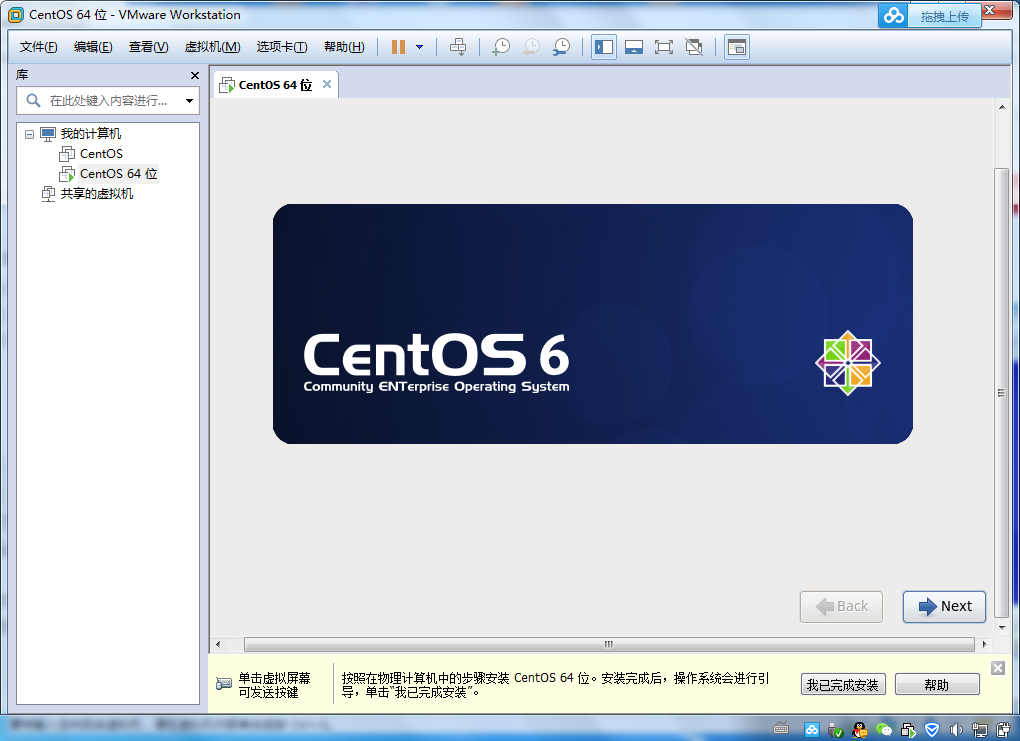Open the 选项卡(T) menu

[x=282, y=47]
